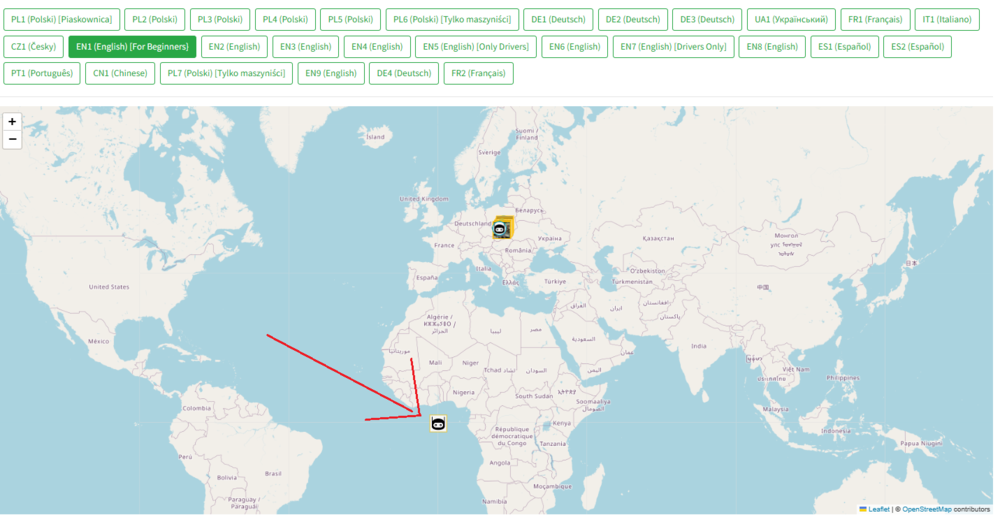Switch to DE1 (Deutsch) server

click(x=558, y=19)
